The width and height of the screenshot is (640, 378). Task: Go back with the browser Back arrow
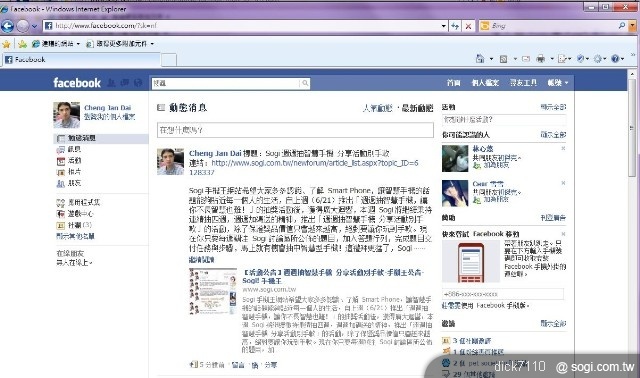[7, 26]
